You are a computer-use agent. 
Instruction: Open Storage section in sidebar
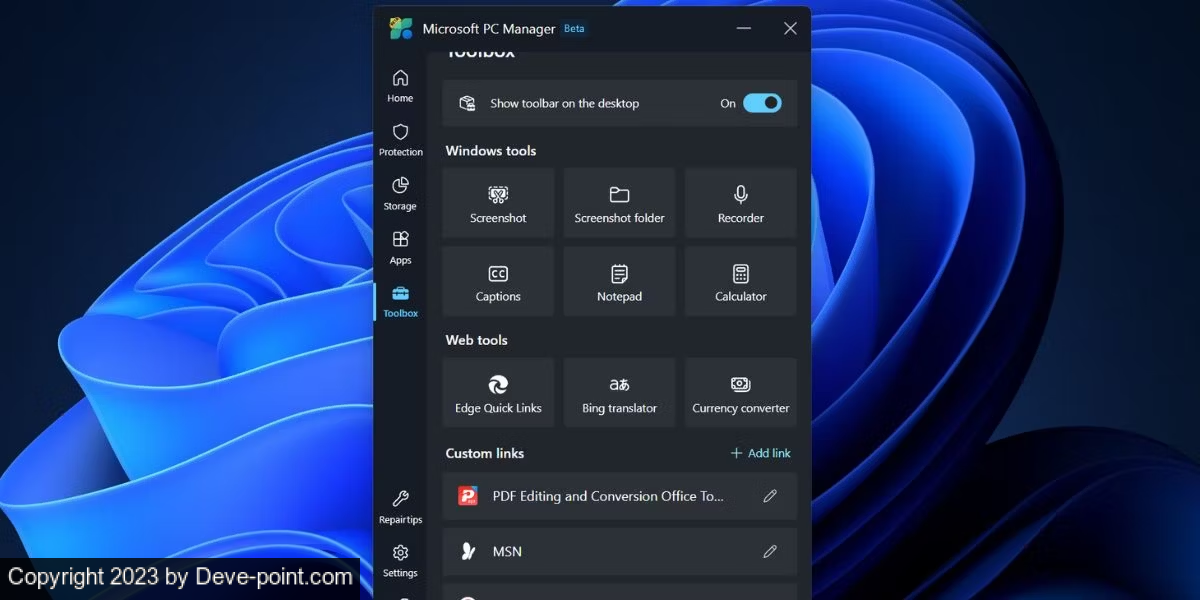pyautogui.click(x=400, y=194)
